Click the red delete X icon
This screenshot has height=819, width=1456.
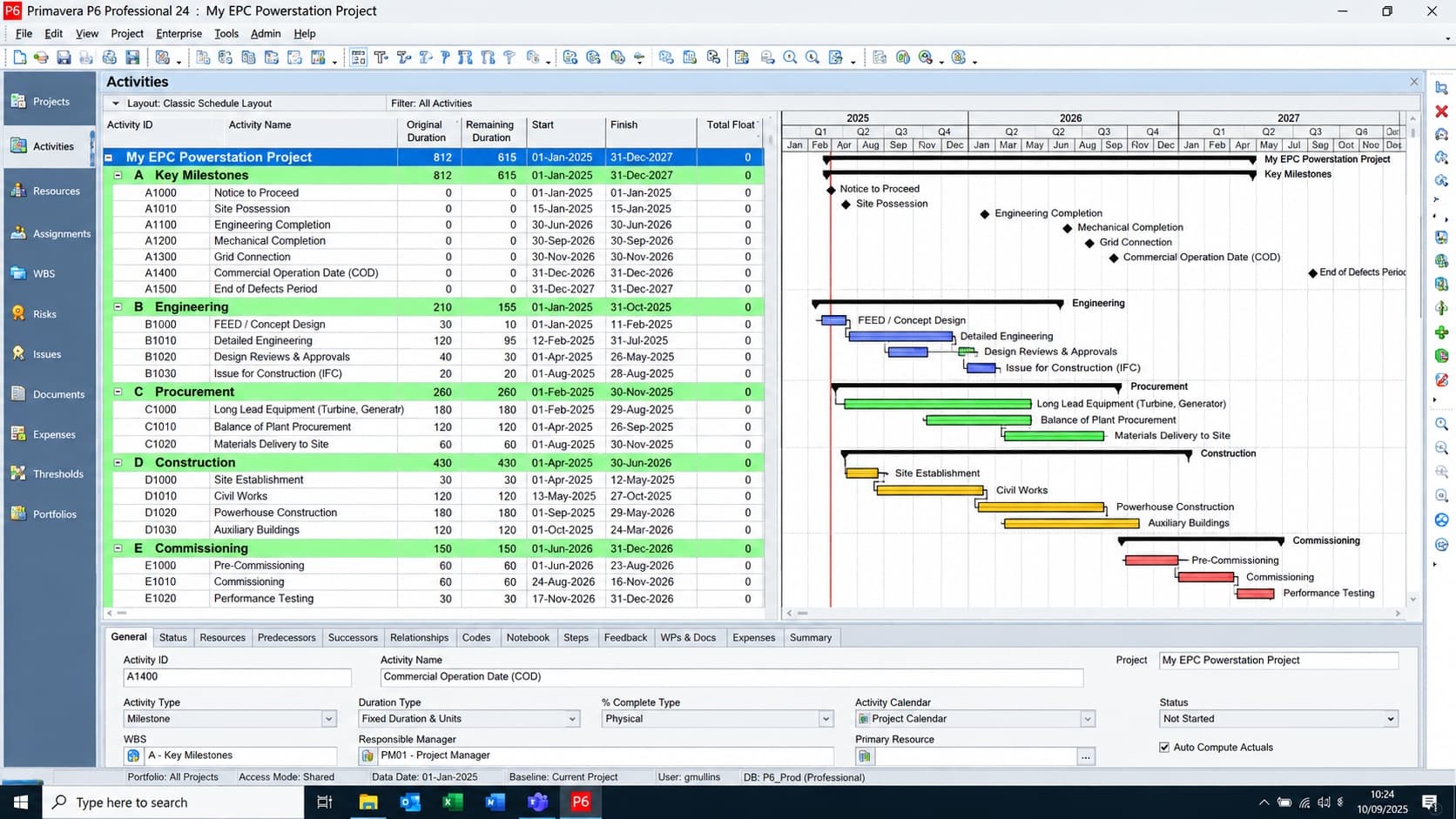coord(1441,111)
